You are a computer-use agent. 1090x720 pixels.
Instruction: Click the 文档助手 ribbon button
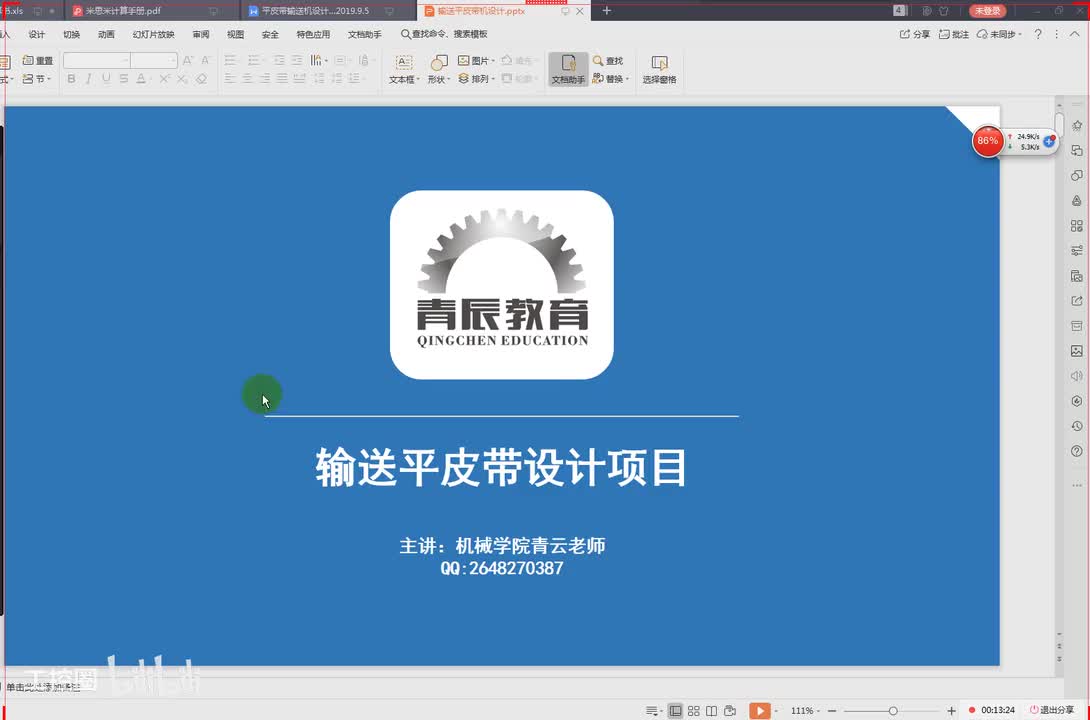[568, 69]
